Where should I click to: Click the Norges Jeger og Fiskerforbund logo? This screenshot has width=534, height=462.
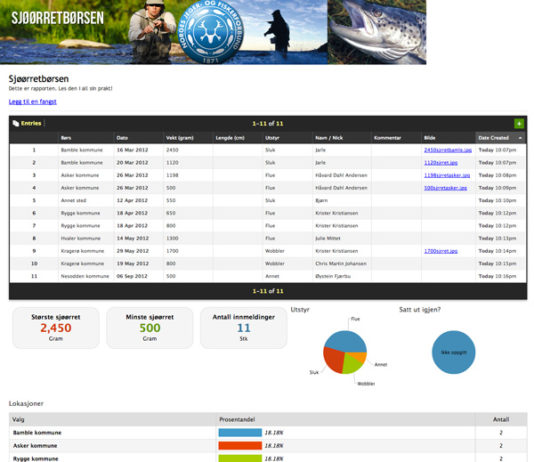(x=211, y=32)
